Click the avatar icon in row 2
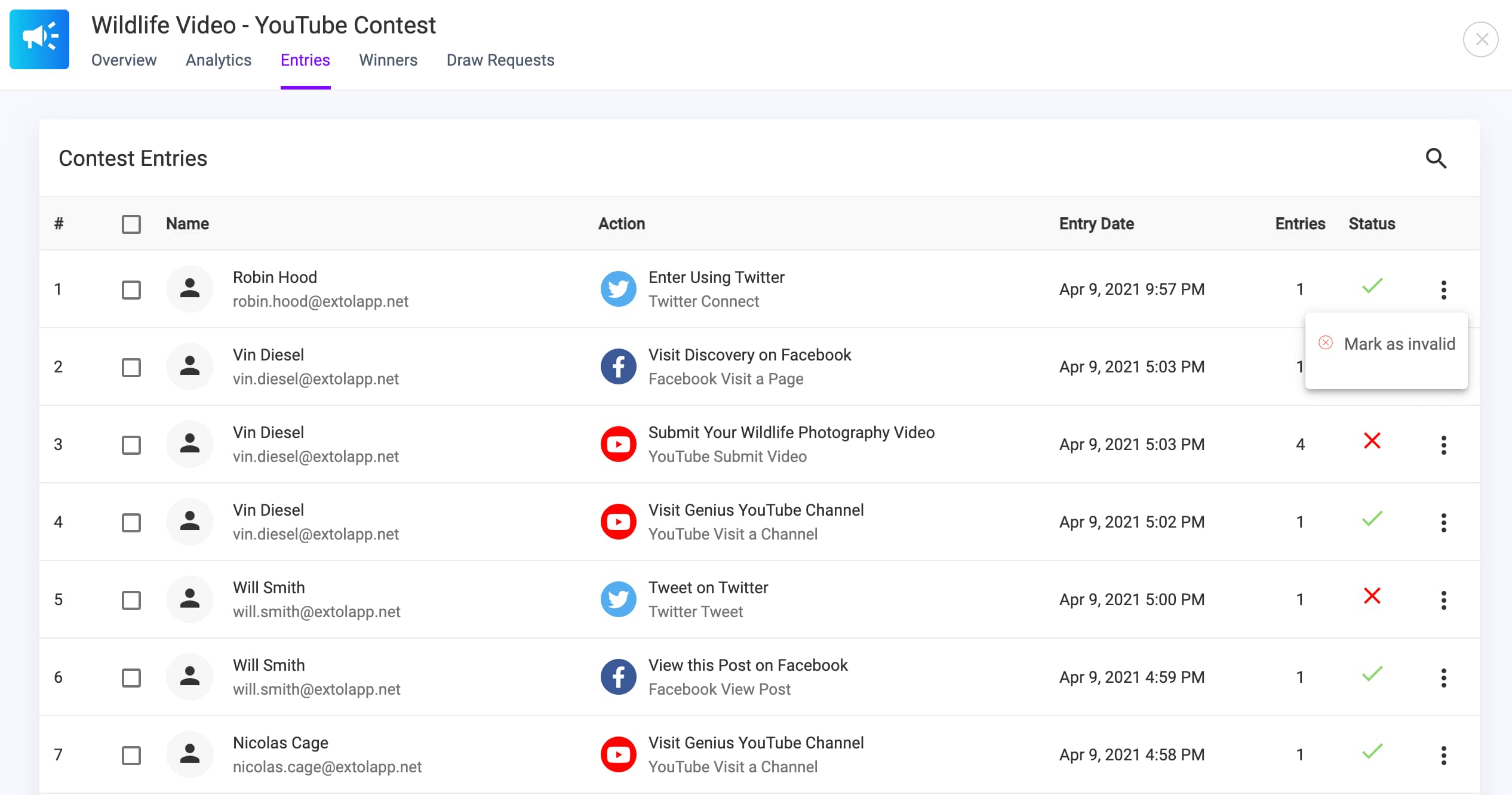 pyautogui.click(x=190, y=366)
